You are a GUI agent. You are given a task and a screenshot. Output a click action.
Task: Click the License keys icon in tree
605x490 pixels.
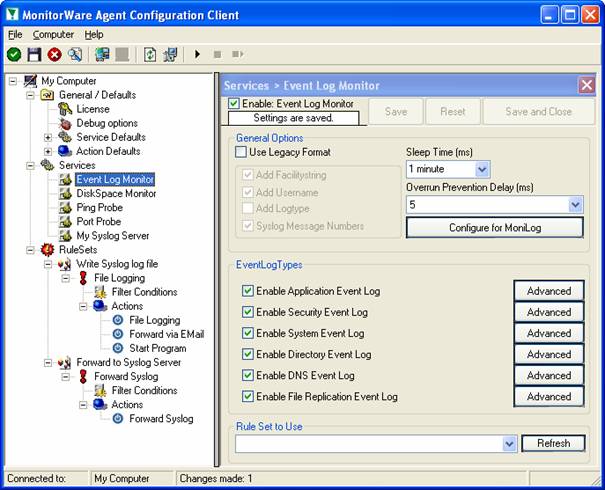point(65,109)
